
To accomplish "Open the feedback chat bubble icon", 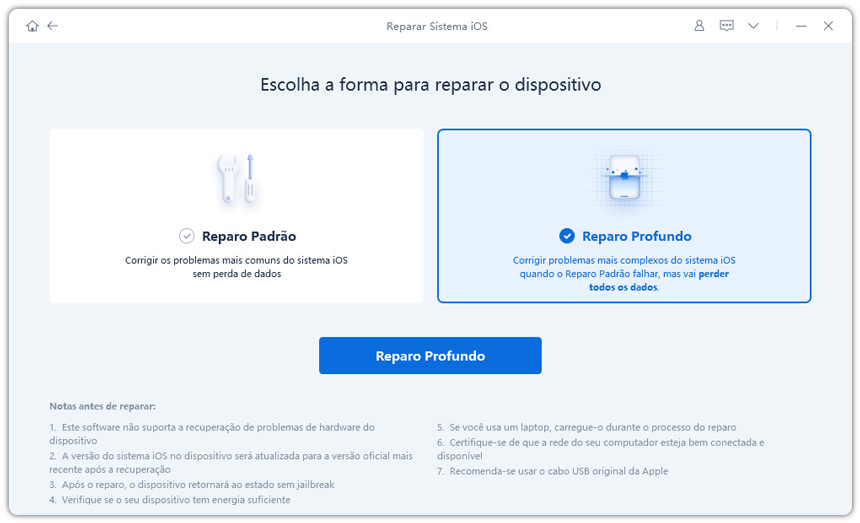I will click(727, 26).
